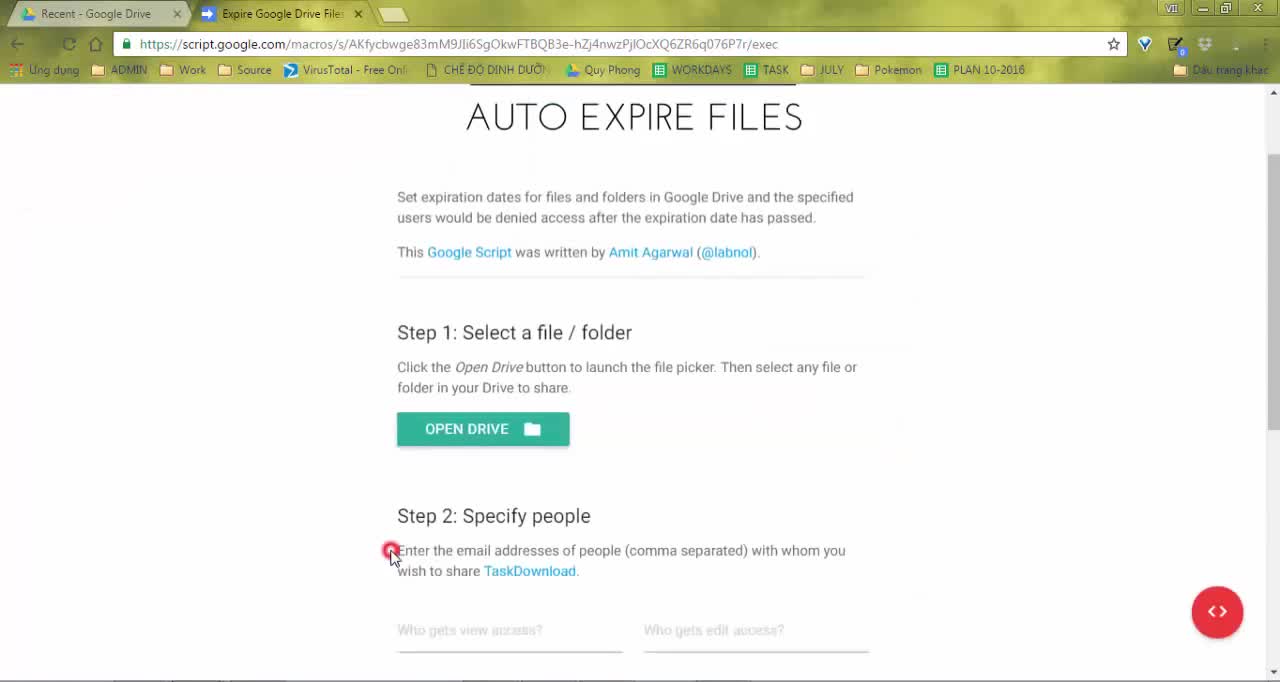Visit the Amit Agarwal link
Viewport: 1280px width, 682px height.
[x=650, y=252]
